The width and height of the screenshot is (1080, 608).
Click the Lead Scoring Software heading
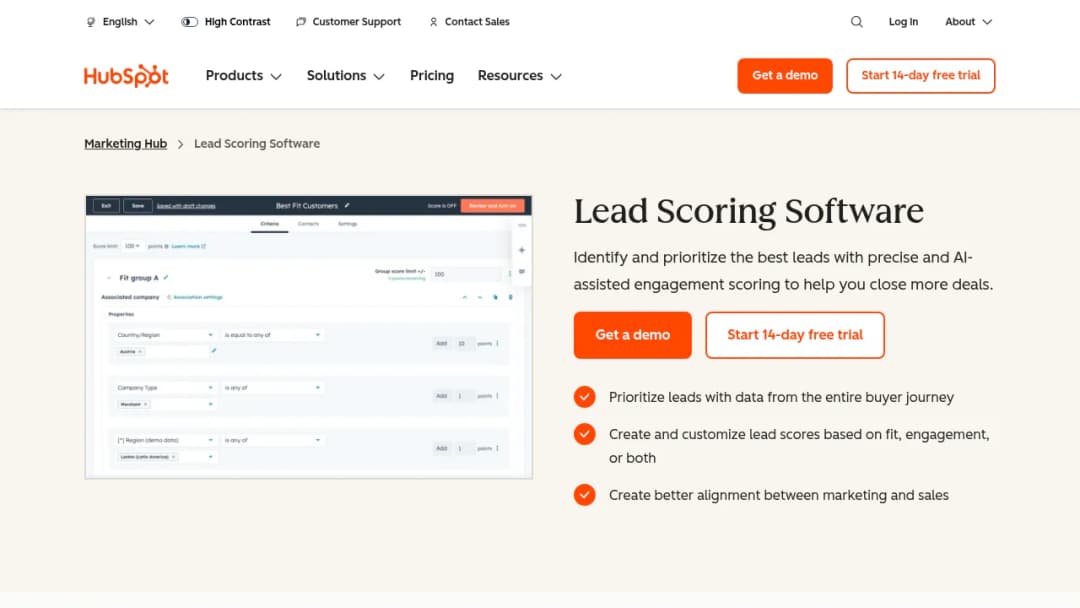[749, 211]
